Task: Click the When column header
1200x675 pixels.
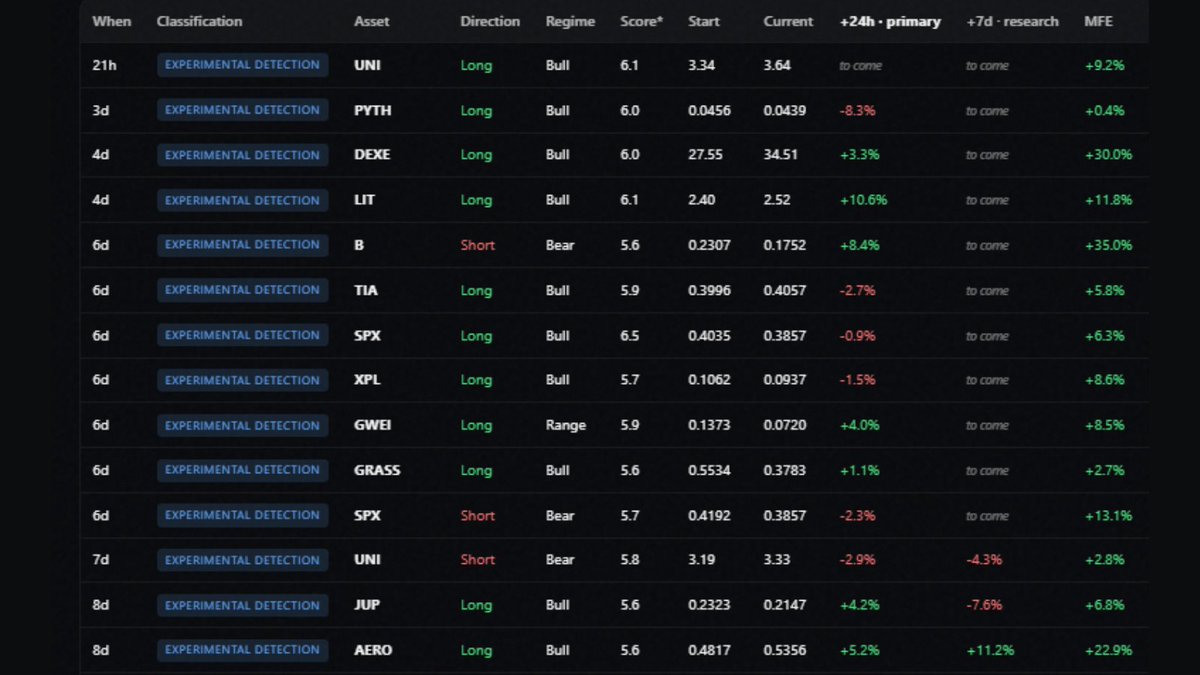Action: point(111,21)
